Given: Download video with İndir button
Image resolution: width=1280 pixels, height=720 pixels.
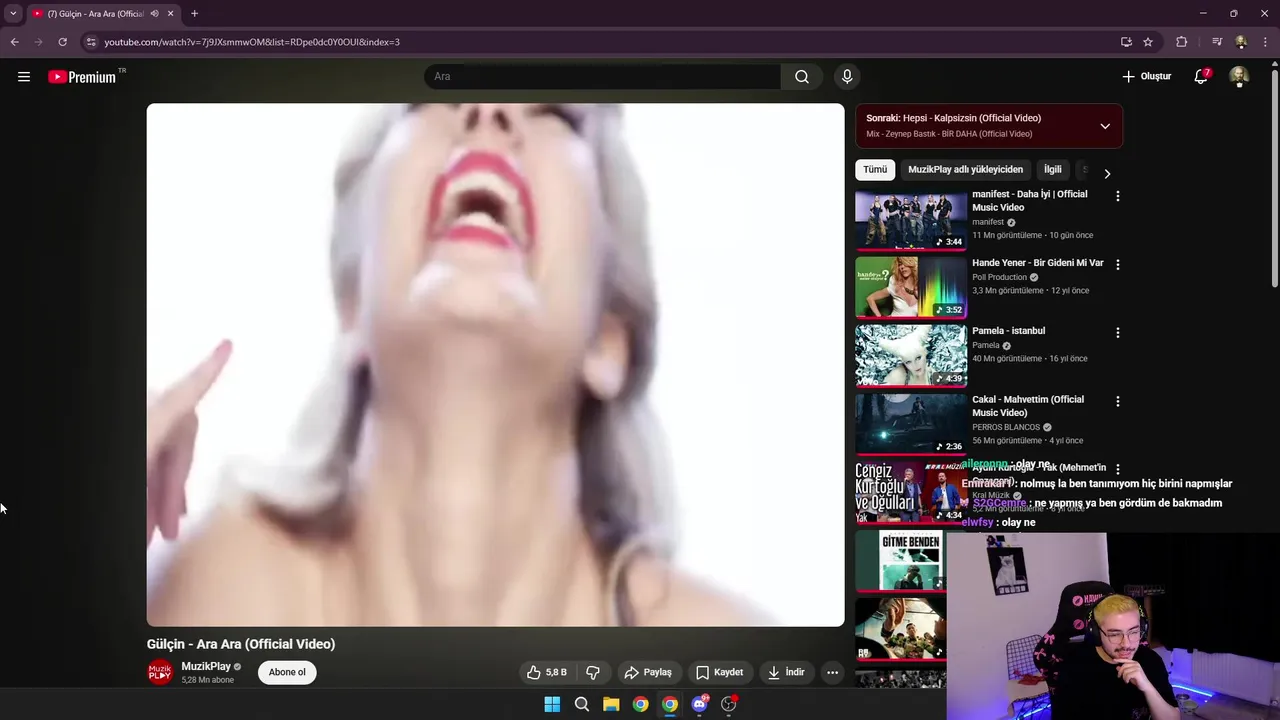Looking at the screenshot, I should (786, 672).
